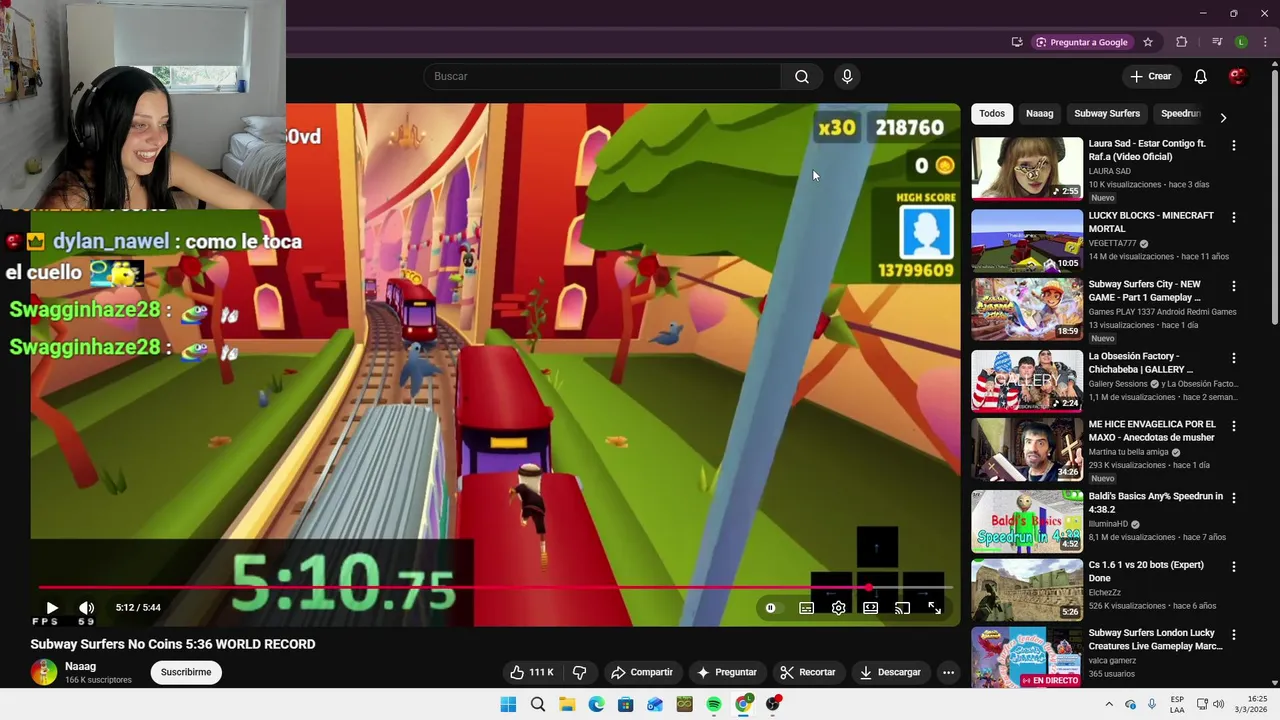Select the Speedrun filter chip
Viewport: 1280px width, 720px height.
click(1180, 113)
